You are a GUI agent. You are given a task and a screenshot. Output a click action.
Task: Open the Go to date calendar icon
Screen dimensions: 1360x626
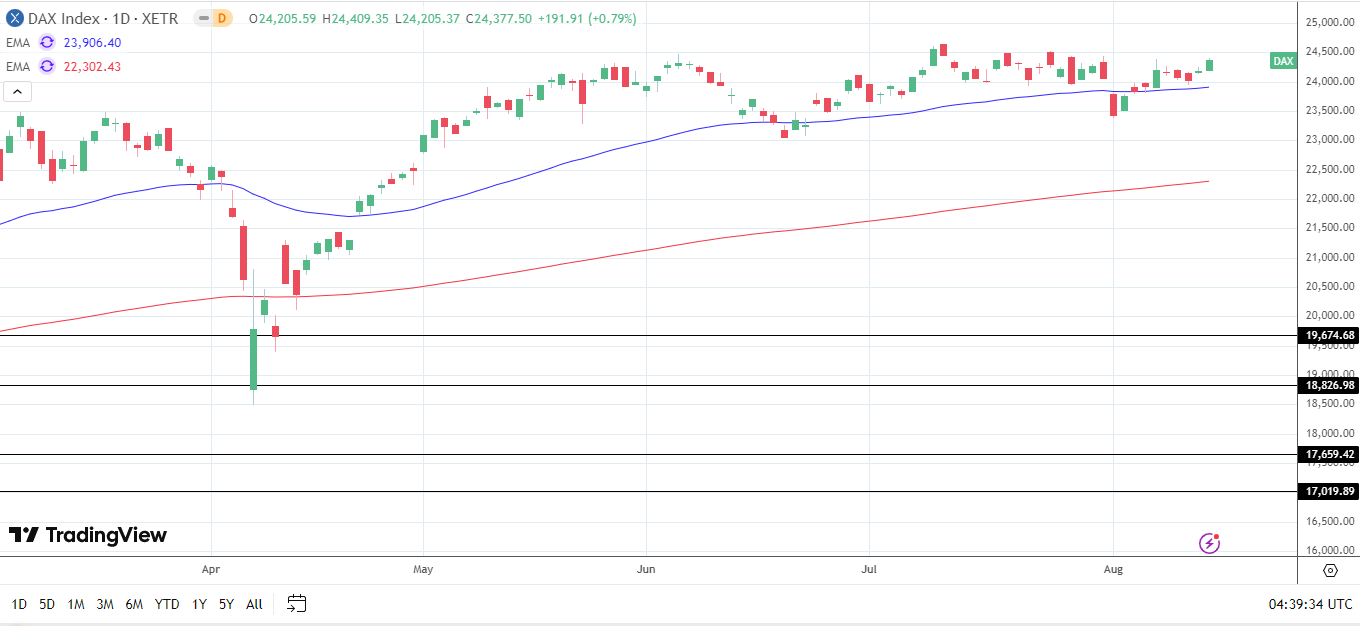[296, 603]
